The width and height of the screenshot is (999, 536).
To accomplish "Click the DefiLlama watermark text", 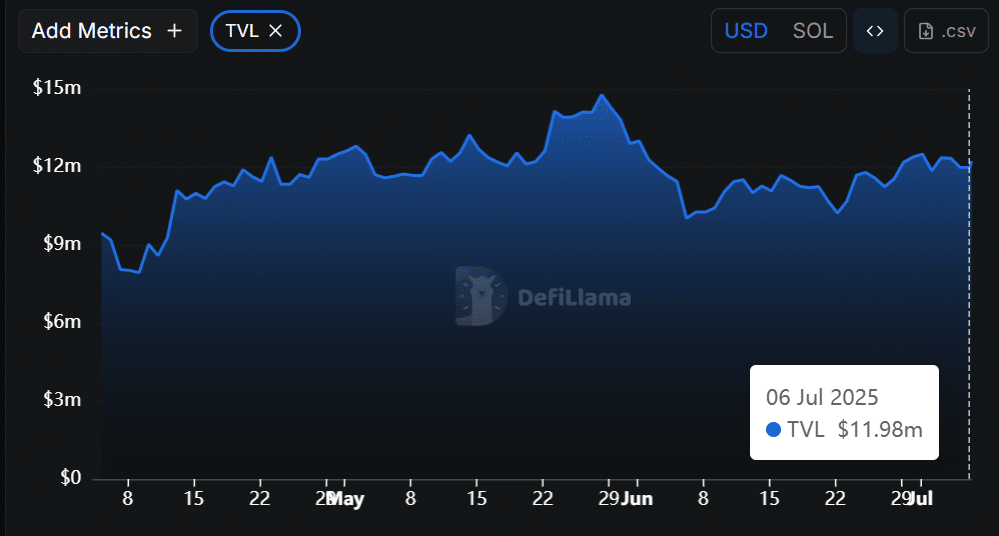I will pyautogui.click(x=574, y=297).
